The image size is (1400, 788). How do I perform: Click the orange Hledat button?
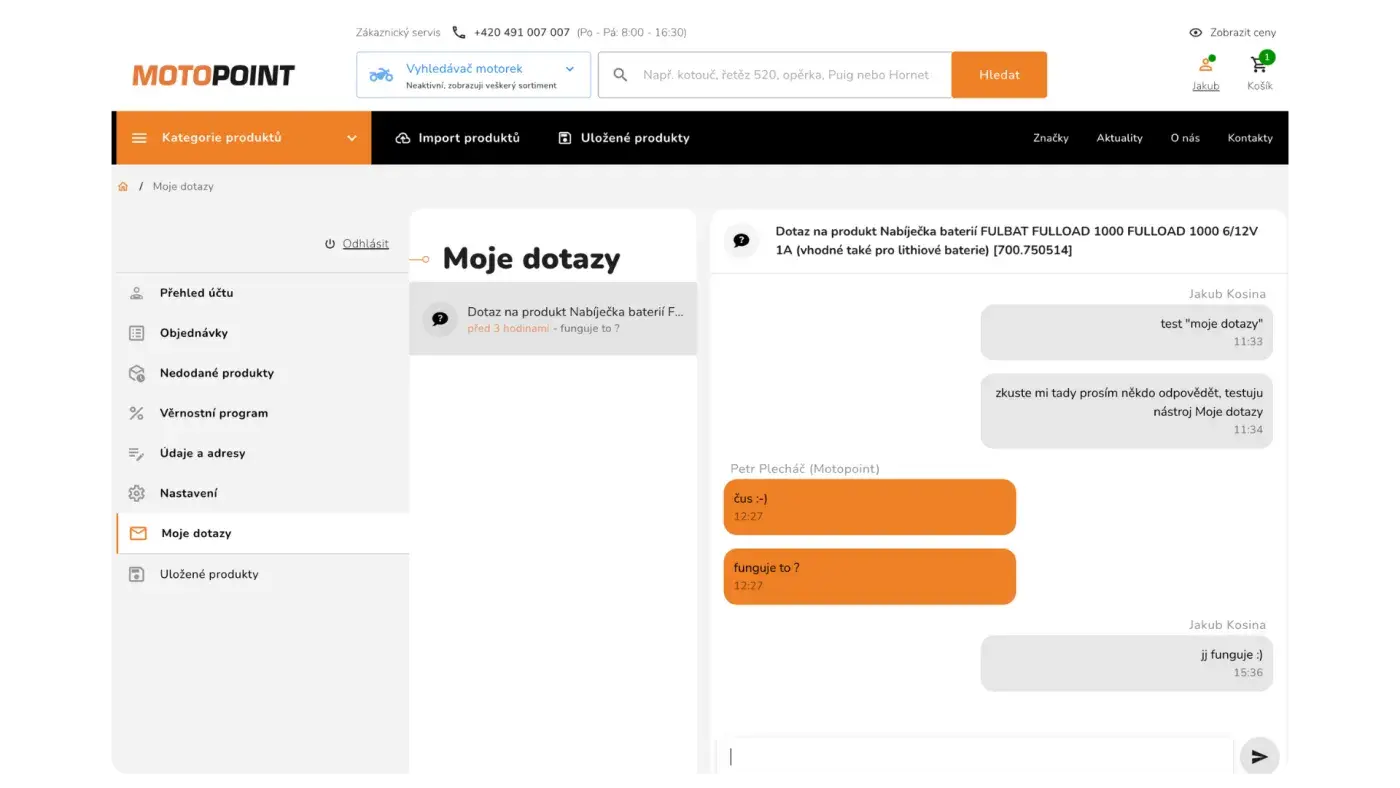[999, 75]
